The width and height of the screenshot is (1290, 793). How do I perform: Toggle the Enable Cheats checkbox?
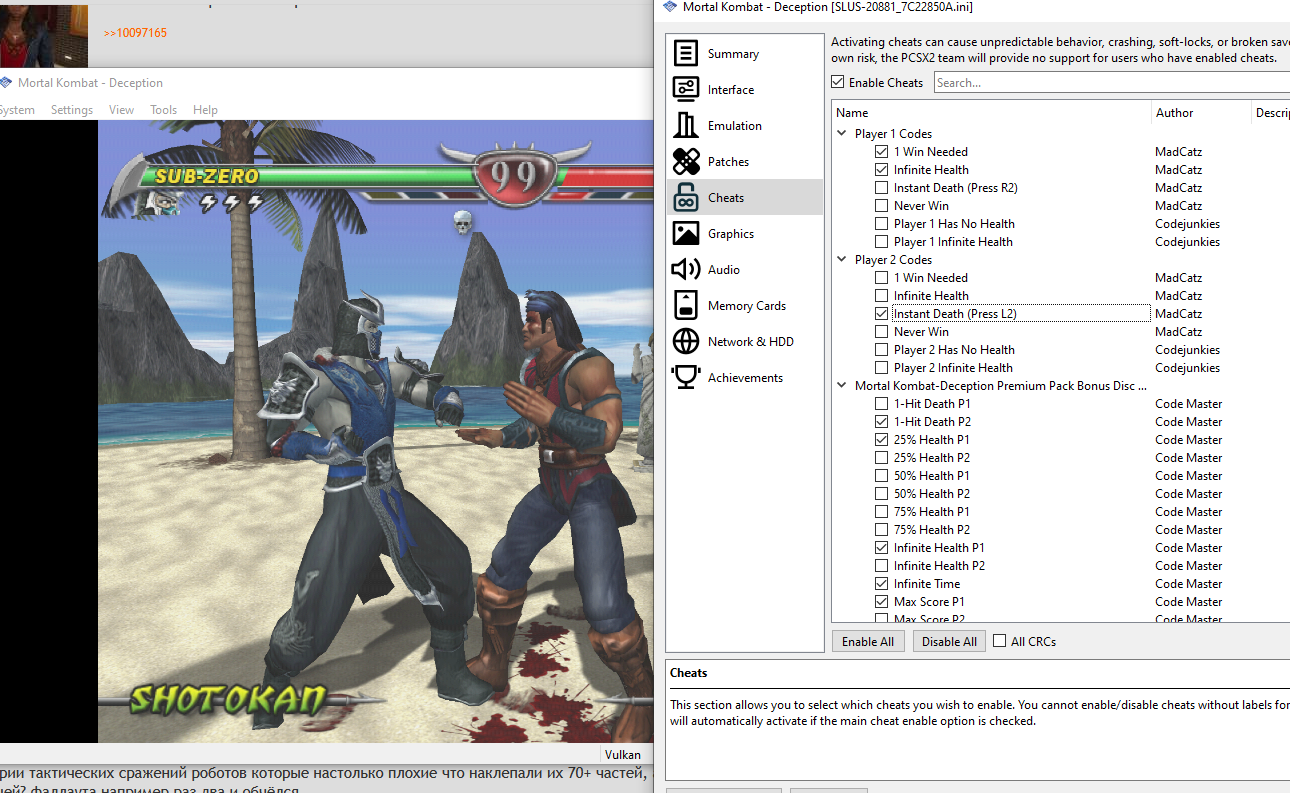pos(838,83)
